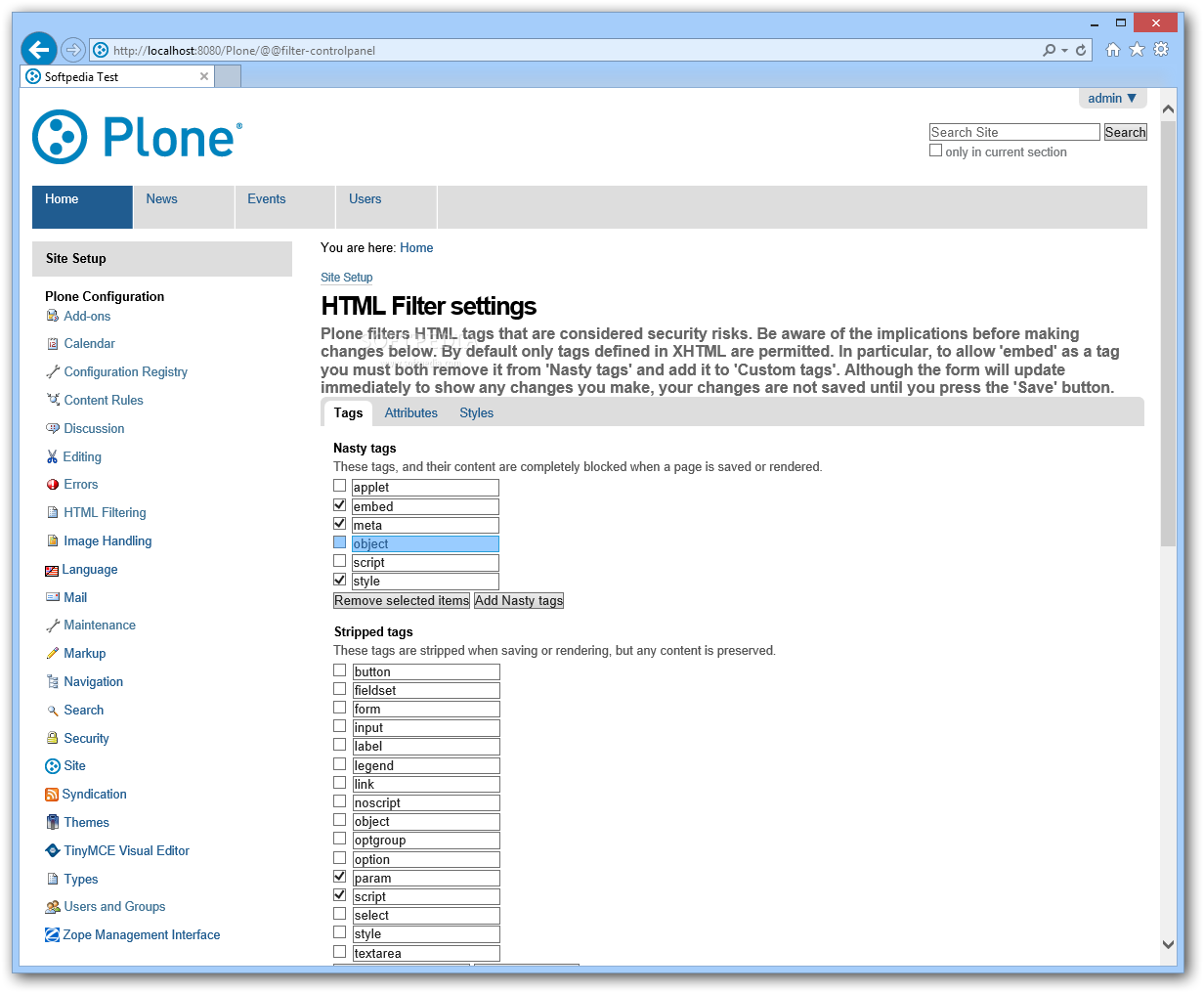
Task: Enable 'only in current section' checkbox
Action: [x=935, y=151]
